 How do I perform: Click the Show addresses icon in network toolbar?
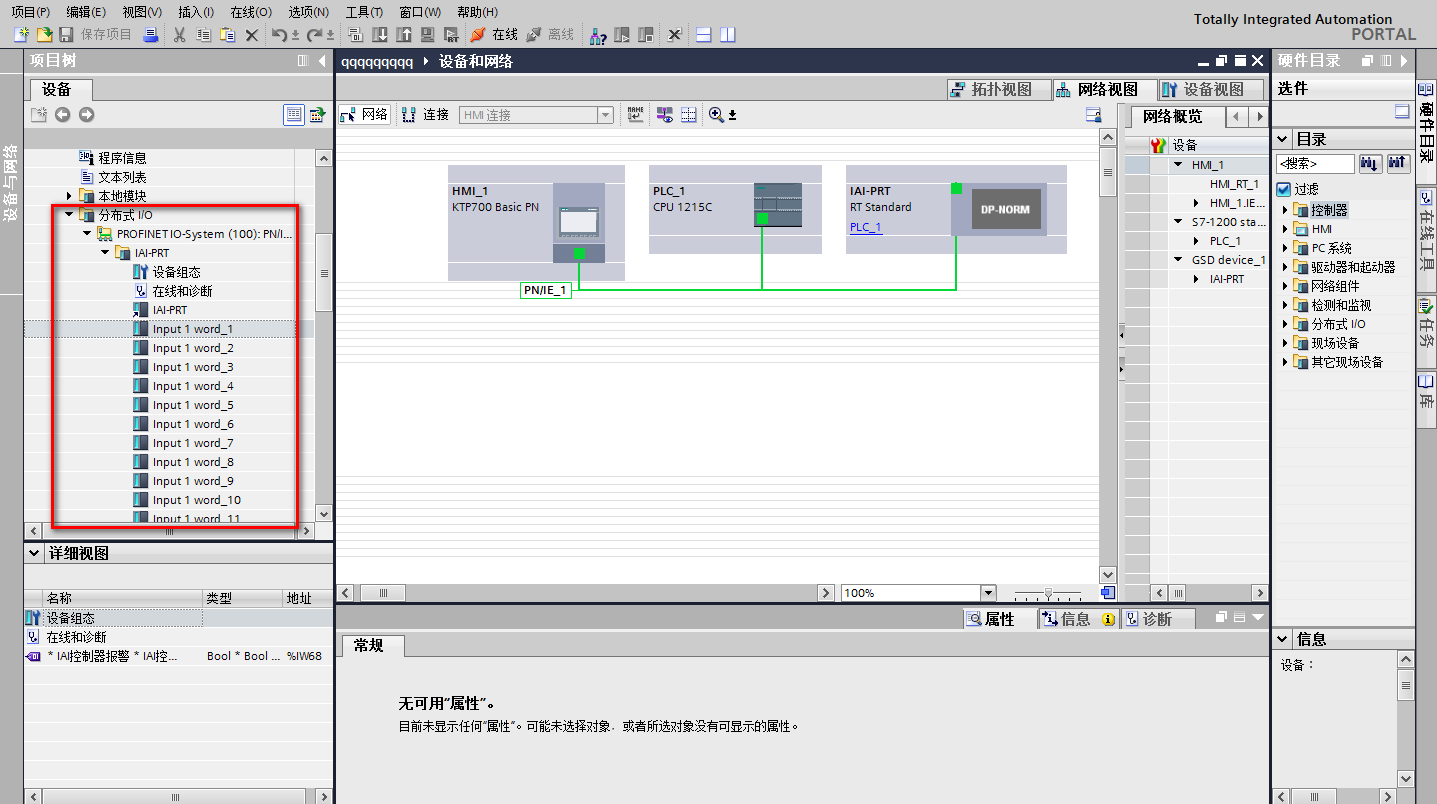(665, 115)
